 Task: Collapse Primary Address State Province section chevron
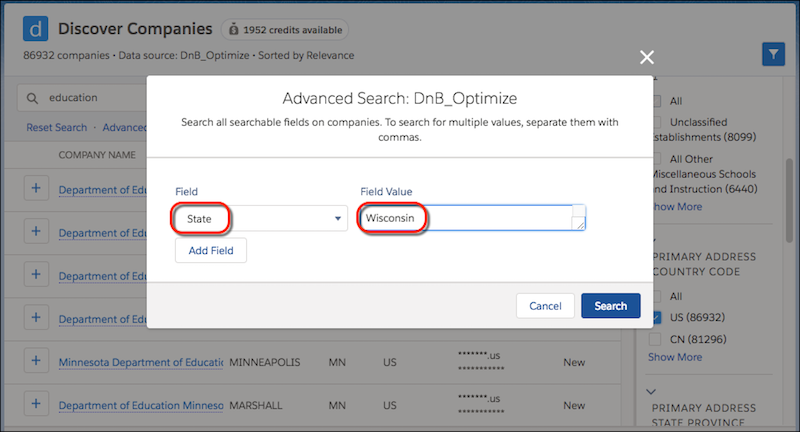[651, 392]
